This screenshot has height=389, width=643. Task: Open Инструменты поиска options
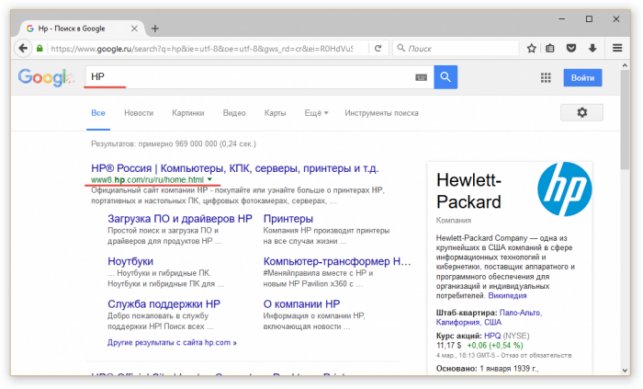381,113
